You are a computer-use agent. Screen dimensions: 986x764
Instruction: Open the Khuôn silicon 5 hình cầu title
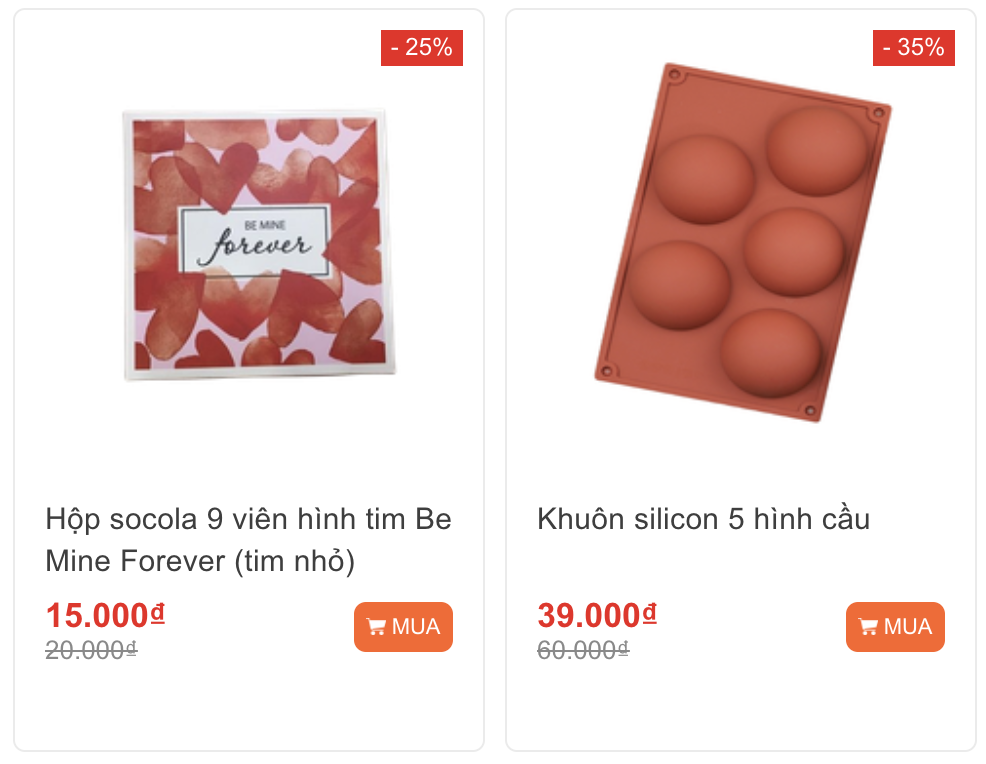tap(703, 519)
